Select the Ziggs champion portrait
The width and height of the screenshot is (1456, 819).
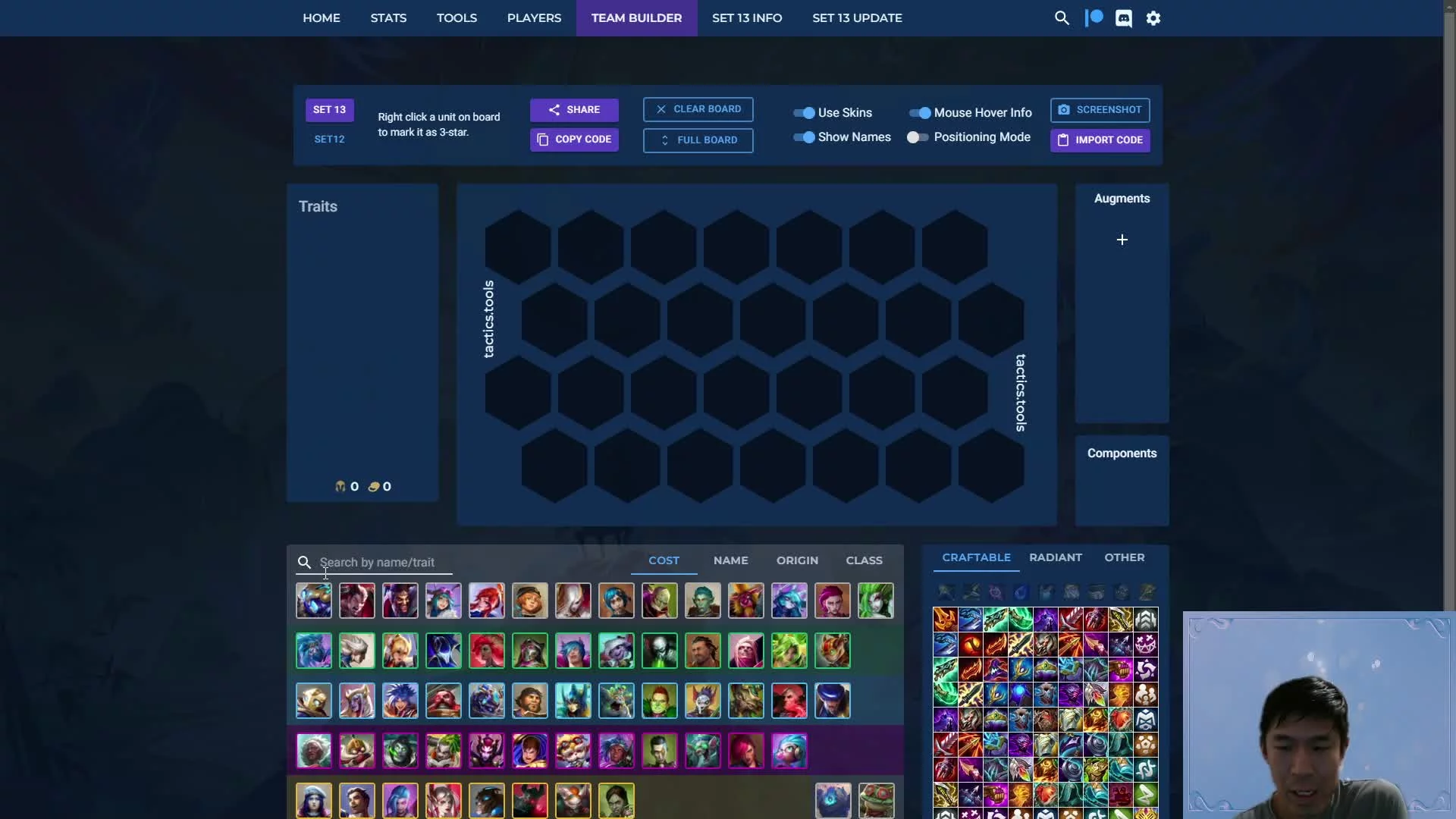(x=833, y=651)
